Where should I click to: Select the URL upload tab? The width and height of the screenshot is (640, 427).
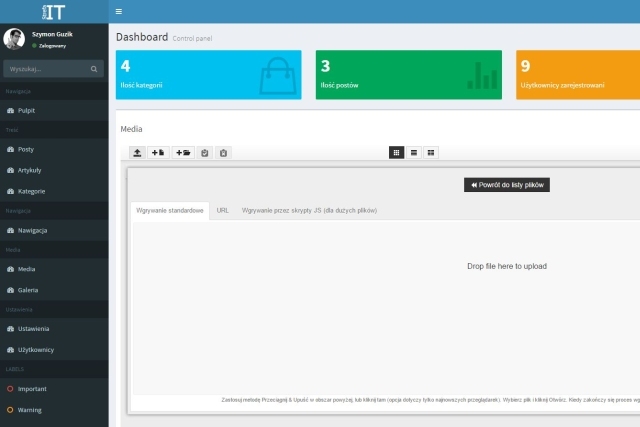[x=222, y=211]
